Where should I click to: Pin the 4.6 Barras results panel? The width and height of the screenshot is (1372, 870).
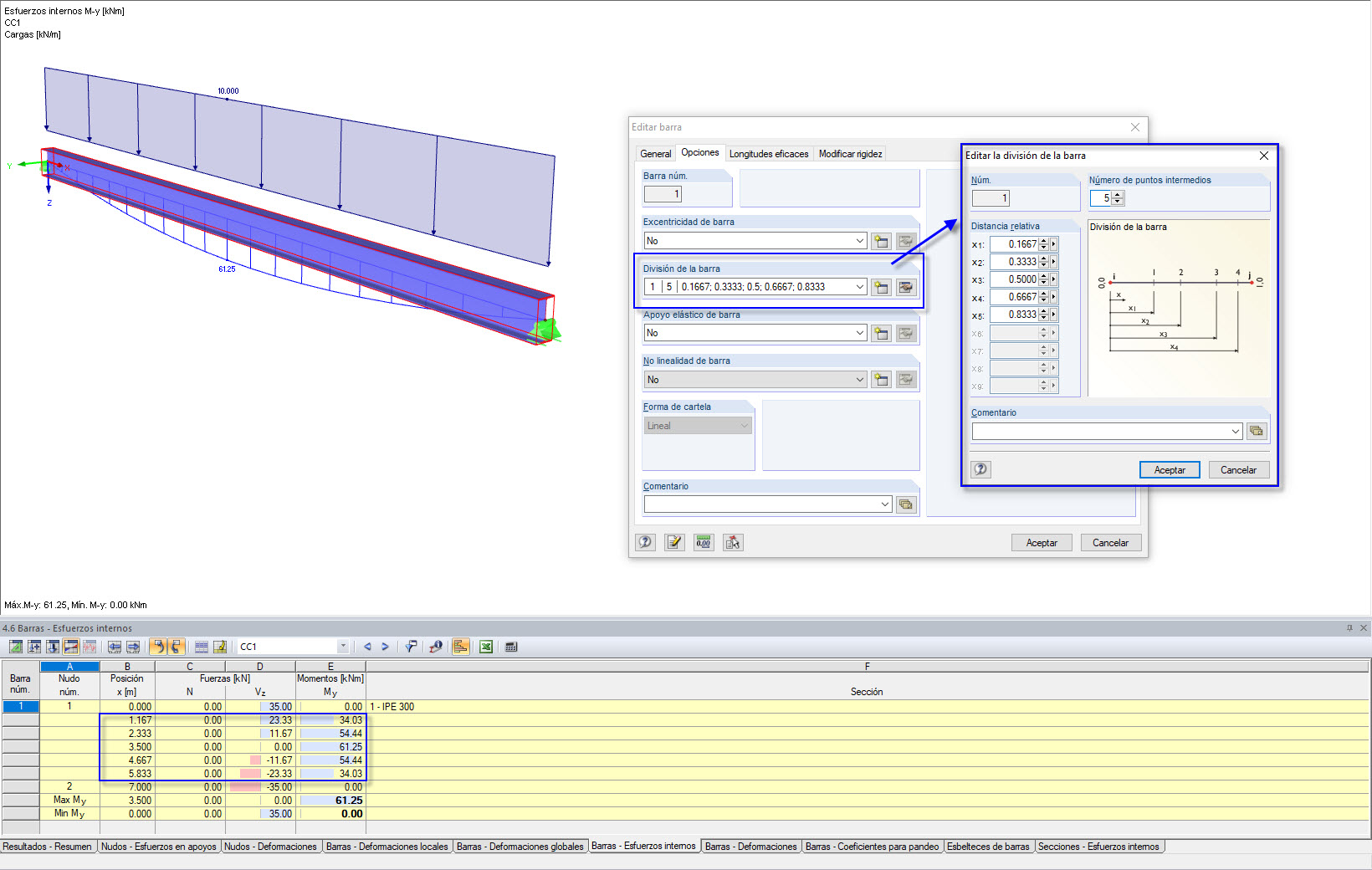(1349, 627)
